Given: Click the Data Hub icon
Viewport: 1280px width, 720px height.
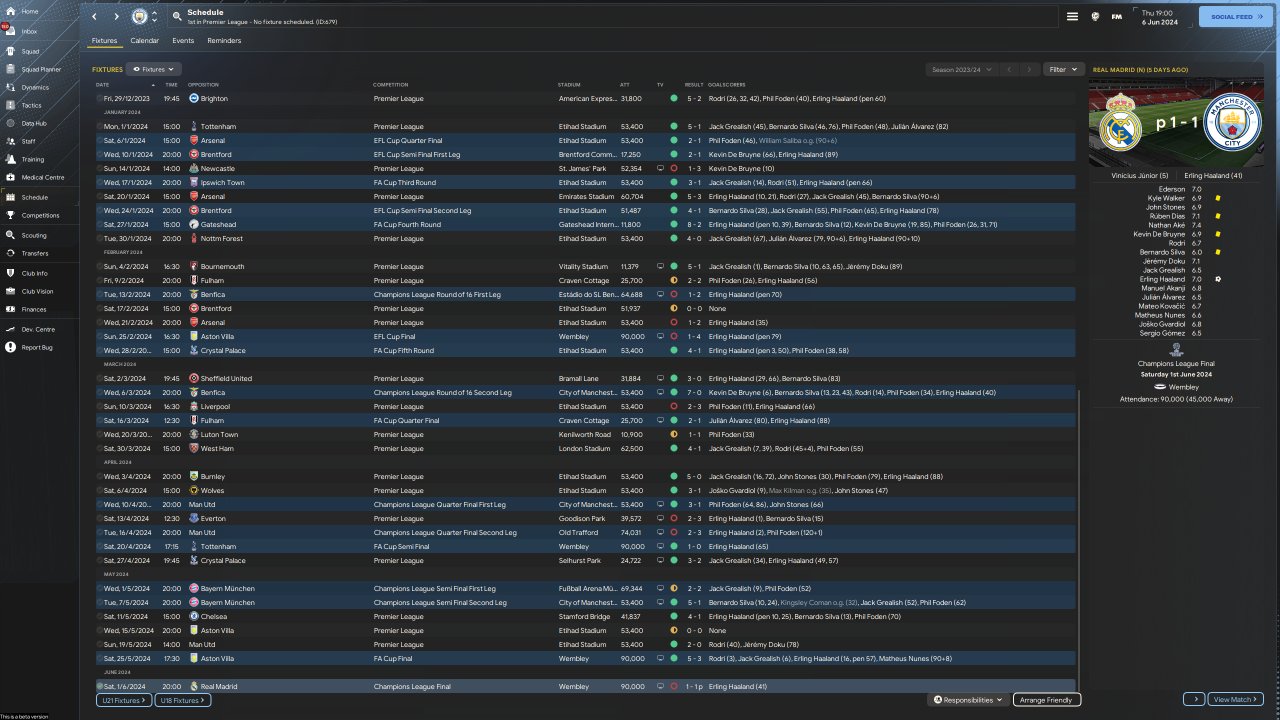Looking at the screenshot, I should [x=9, y=123].
